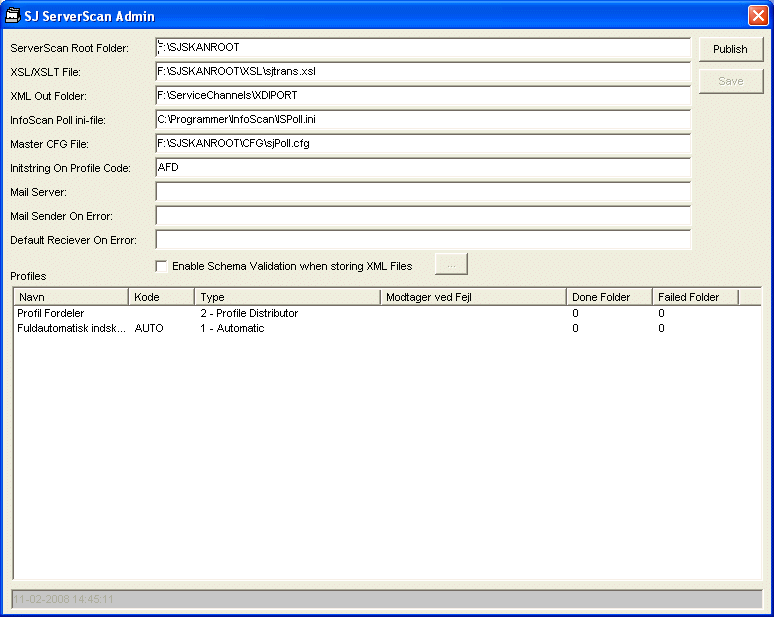
Task: Click the SJ ServerScan Admin title bar icon
Action: click(x=12, y=16)
